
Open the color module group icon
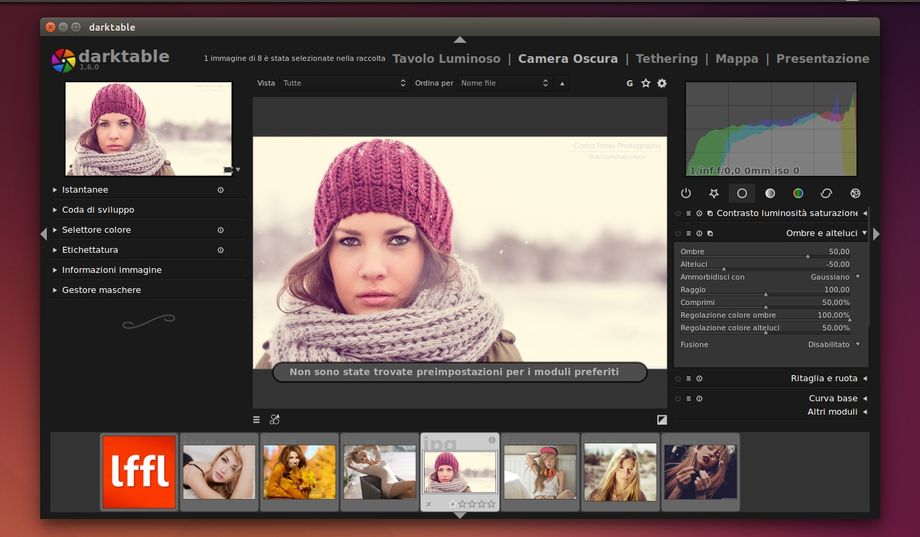click(798, 193)
